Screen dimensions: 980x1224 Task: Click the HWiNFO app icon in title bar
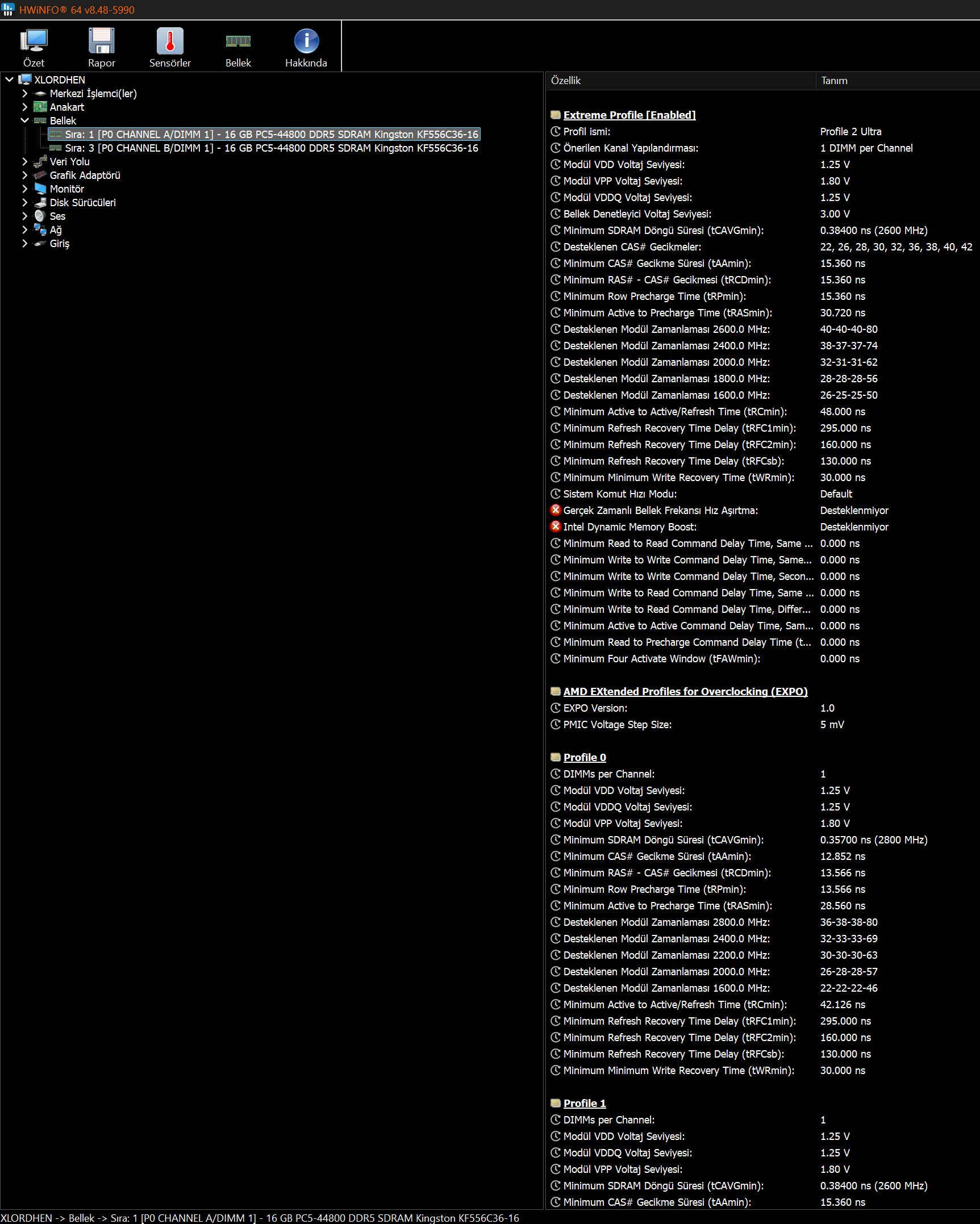pyautogui.click(x=8, y=10)
